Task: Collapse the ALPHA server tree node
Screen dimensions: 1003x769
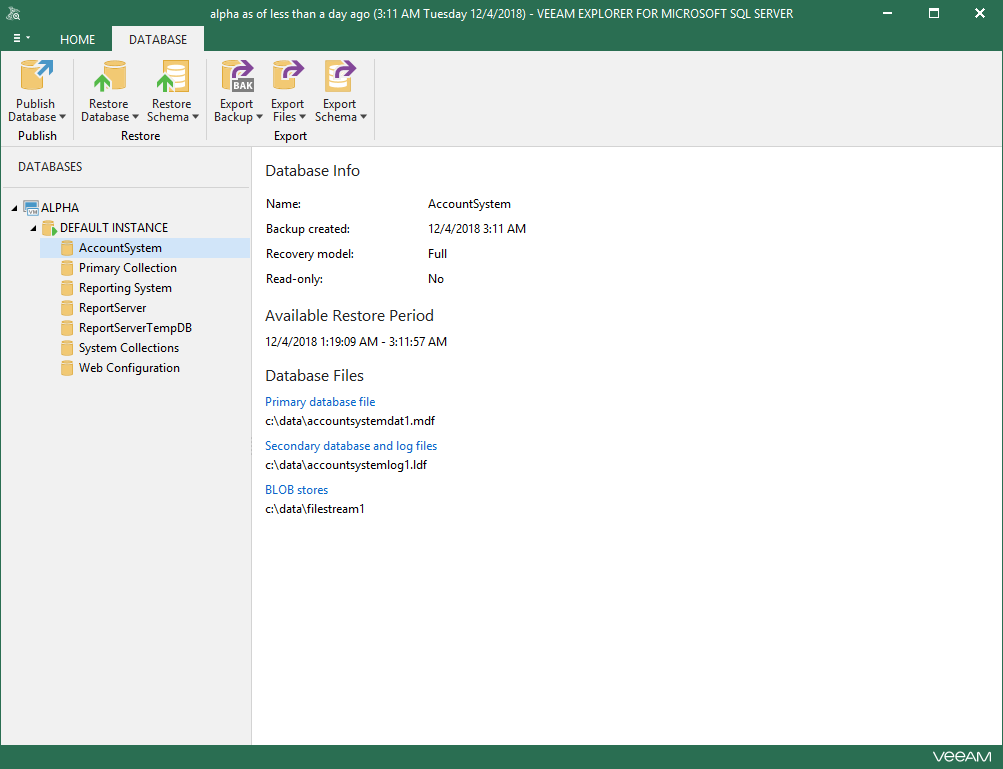Action: pyautogui.click(x=14, y=208)
